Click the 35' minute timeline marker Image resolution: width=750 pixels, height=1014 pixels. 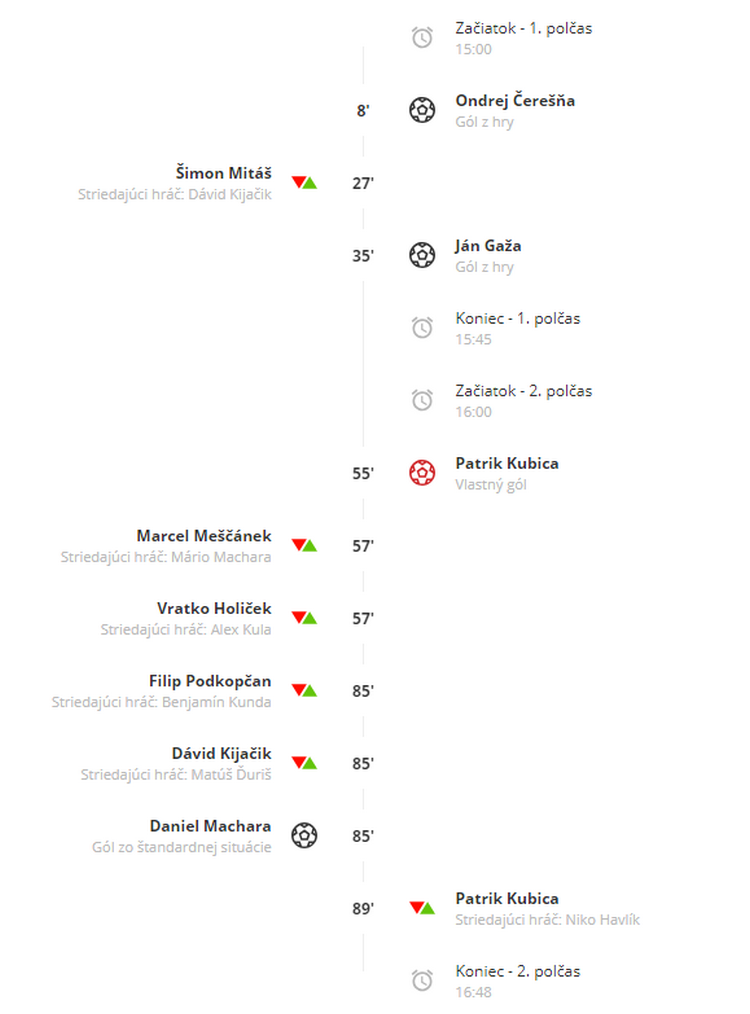(x=363, y=255)
